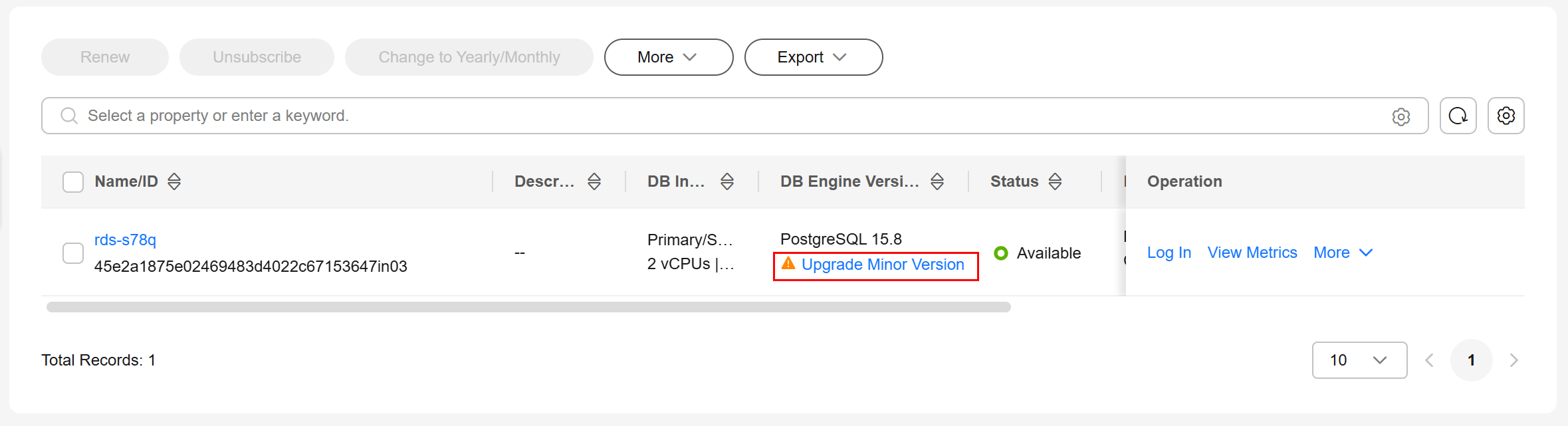This screenshot has width=1568, height=426.
Task: Open View Metrics for the instance
Action: (1252, 253)
